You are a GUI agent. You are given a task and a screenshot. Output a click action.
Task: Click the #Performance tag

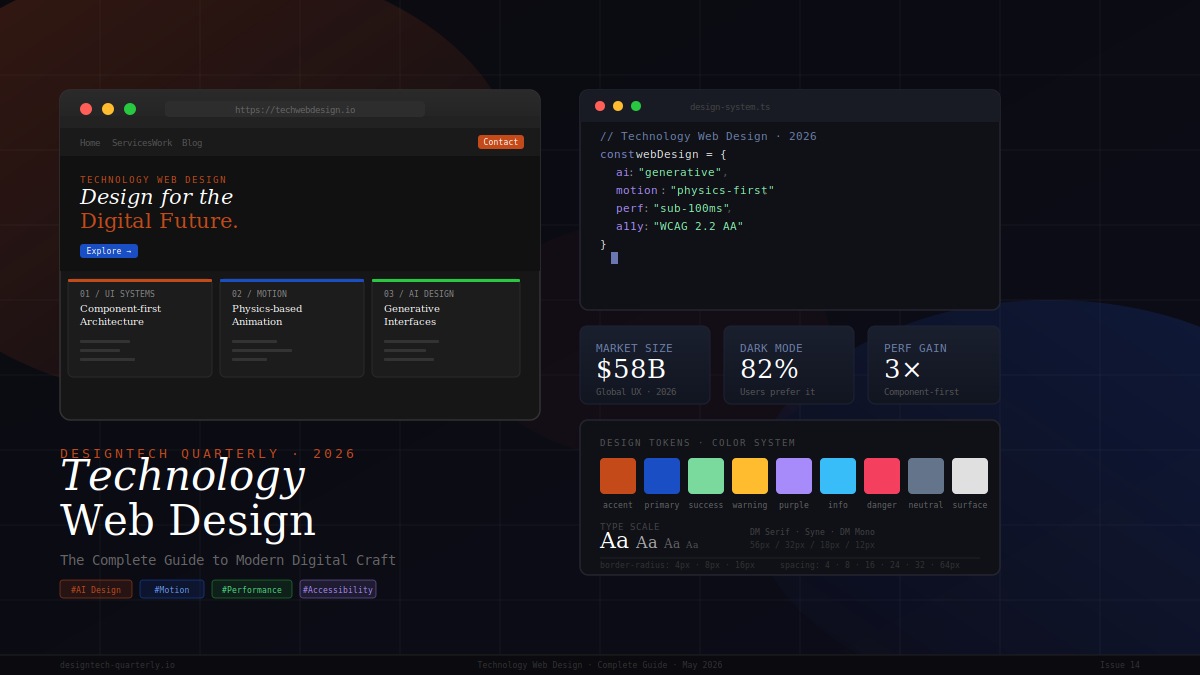pos(252,589)
